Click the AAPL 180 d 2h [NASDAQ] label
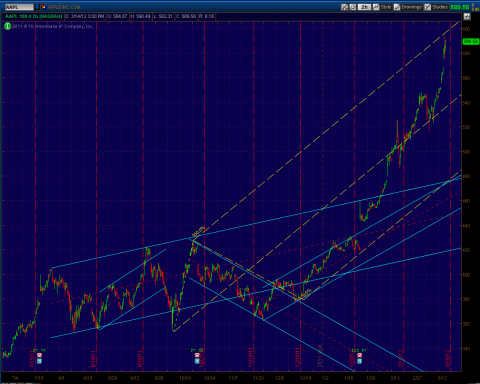 pos(33,16)
